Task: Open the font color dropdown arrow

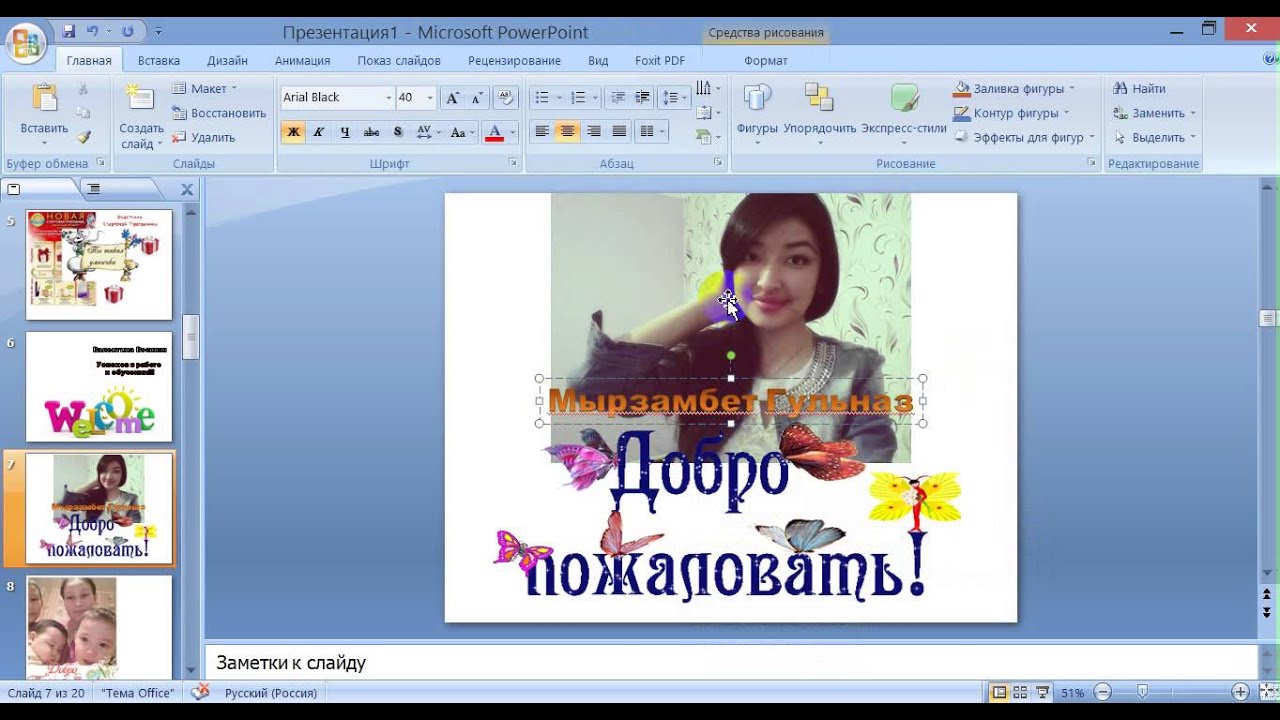Action: tap(512, 132)
